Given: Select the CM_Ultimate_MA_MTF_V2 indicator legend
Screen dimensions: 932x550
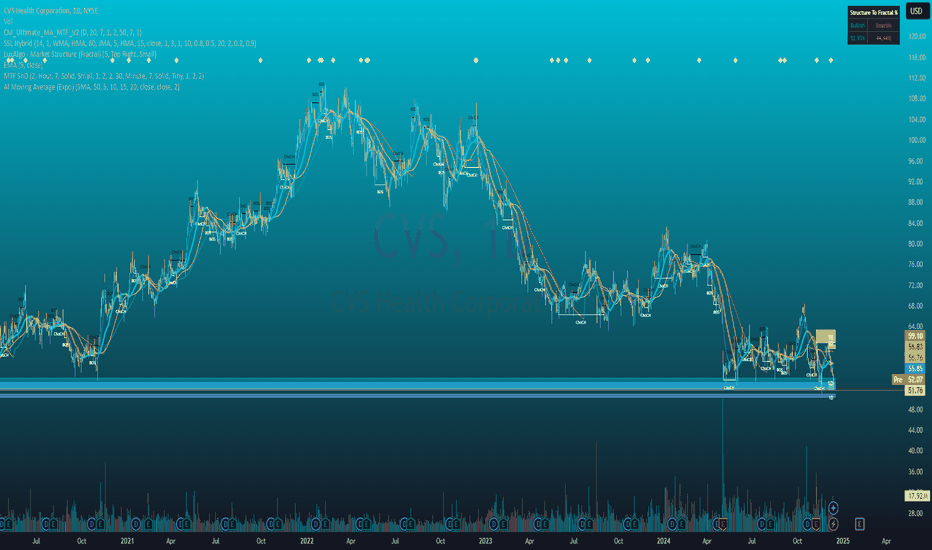Looking at the screenshot, I should point(73,32).
